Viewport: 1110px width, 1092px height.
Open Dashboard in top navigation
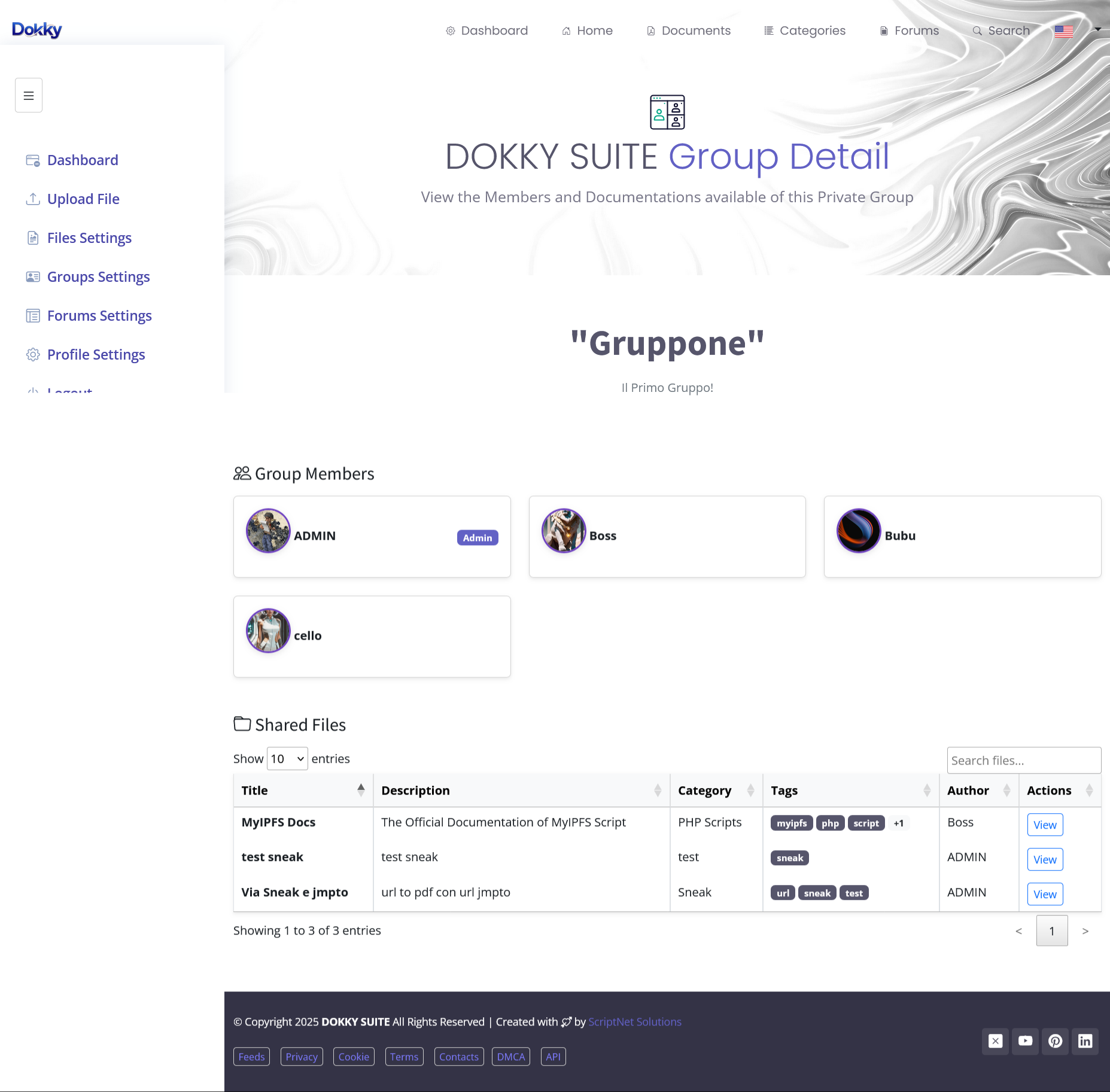pos(487,31)
